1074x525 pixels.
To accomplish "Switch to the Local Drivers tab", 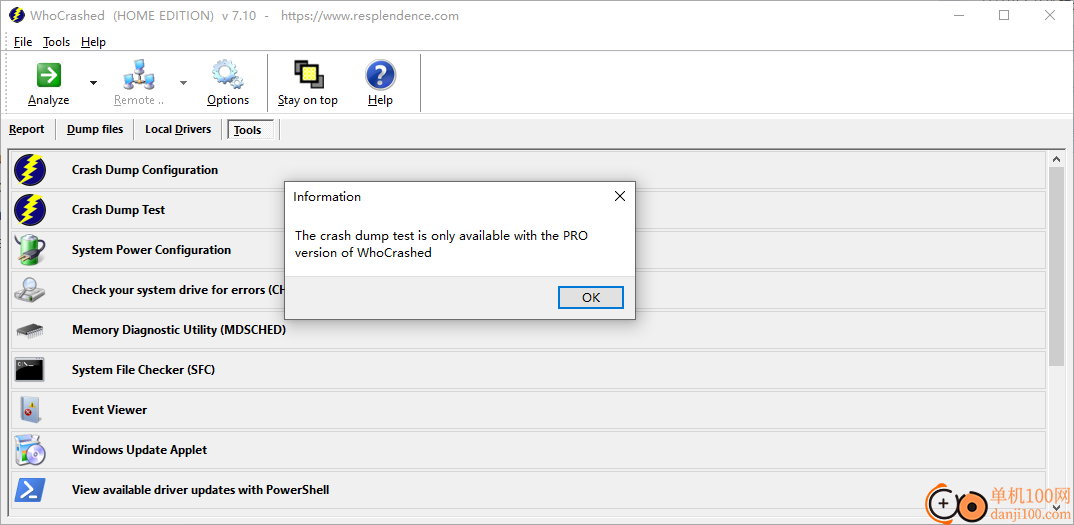I will tap(178, 129).
